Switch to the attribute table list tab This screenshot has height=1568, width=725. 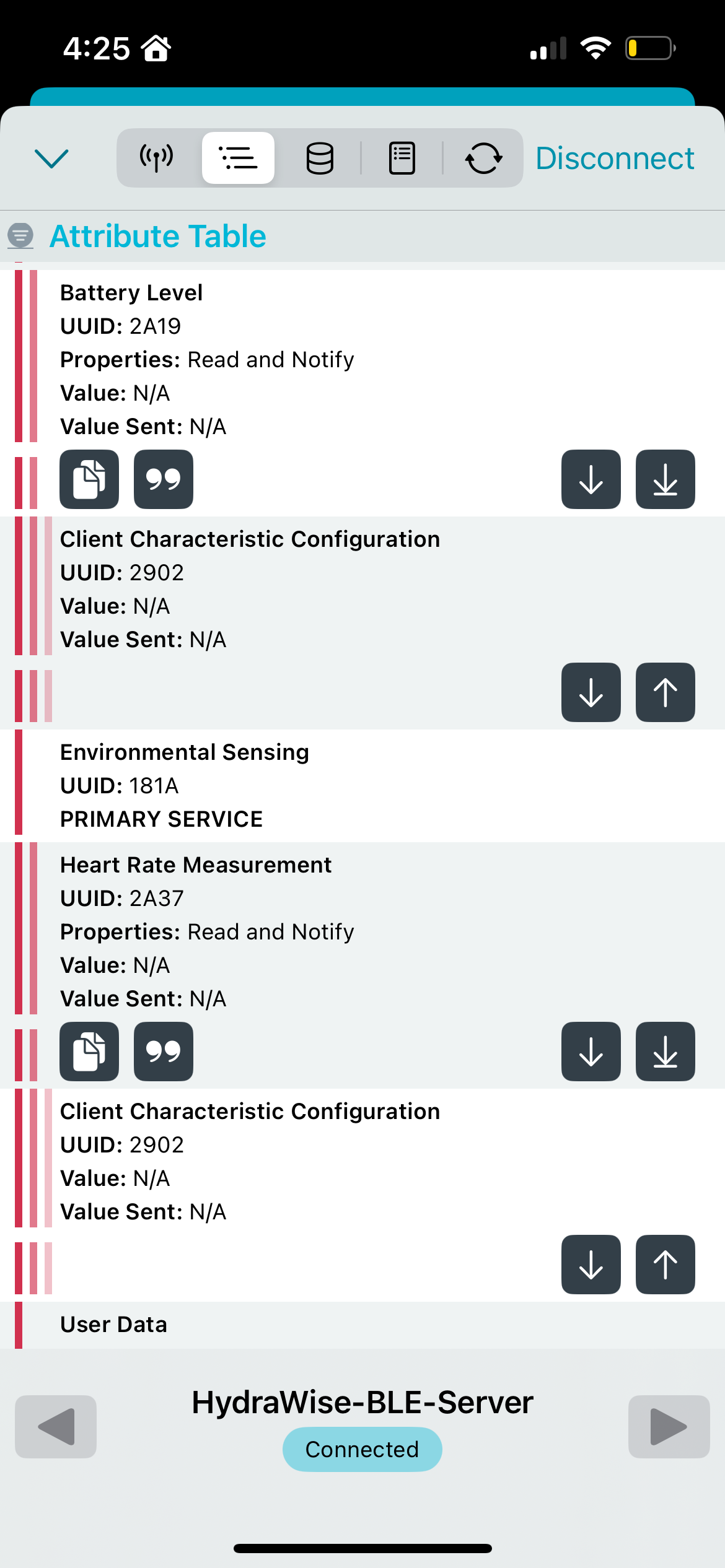click(238, 158)
